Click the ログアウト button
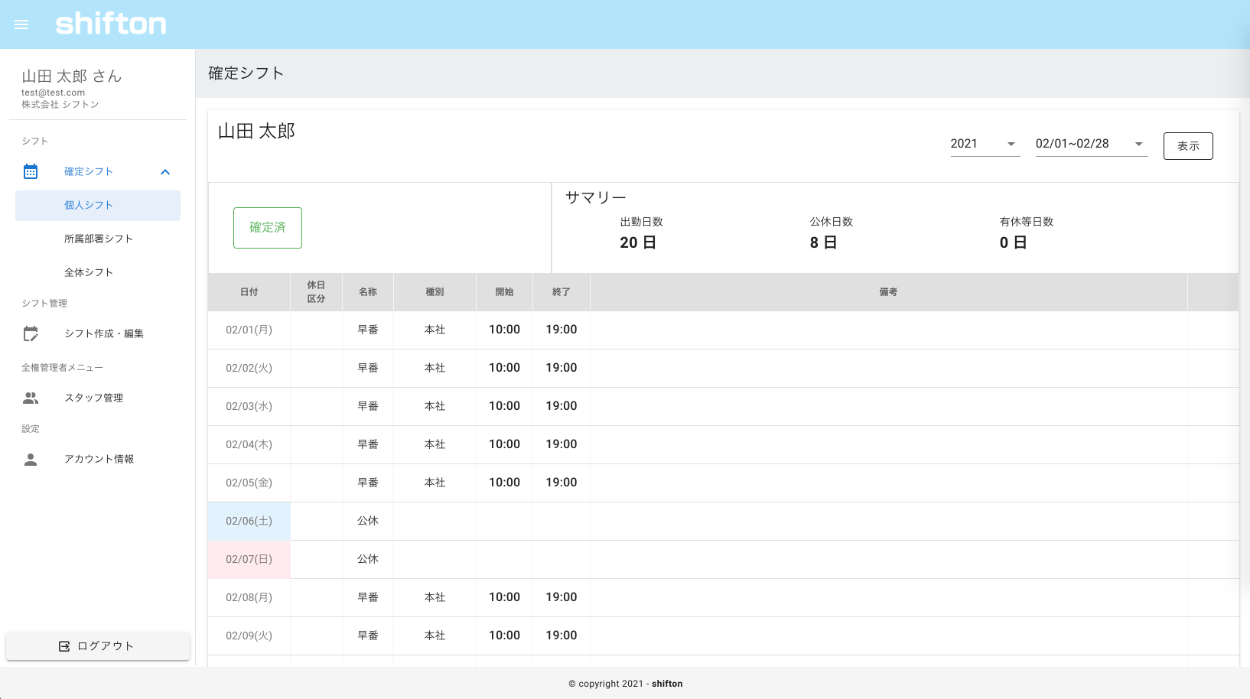This screenshot has width=1250, height=699. point(98,646)
